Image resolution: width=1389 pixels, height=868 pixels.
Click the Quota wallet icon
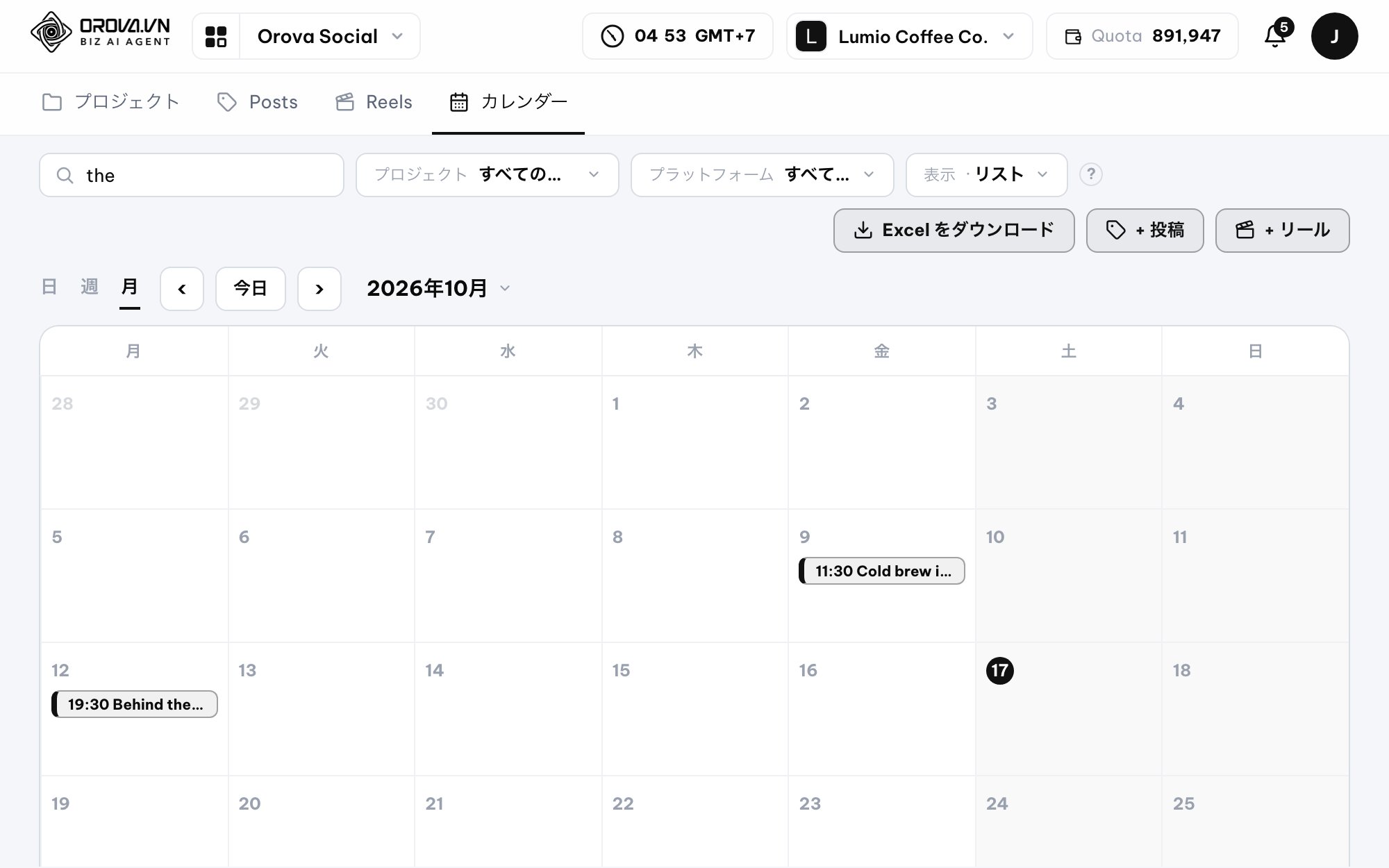point(1073,37)
